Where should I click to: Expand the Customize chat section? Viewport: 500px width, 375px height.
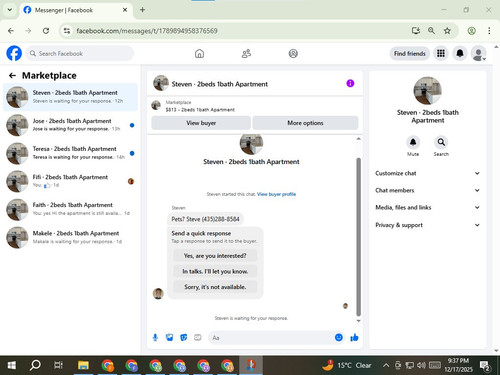click(x=428, y=173)
